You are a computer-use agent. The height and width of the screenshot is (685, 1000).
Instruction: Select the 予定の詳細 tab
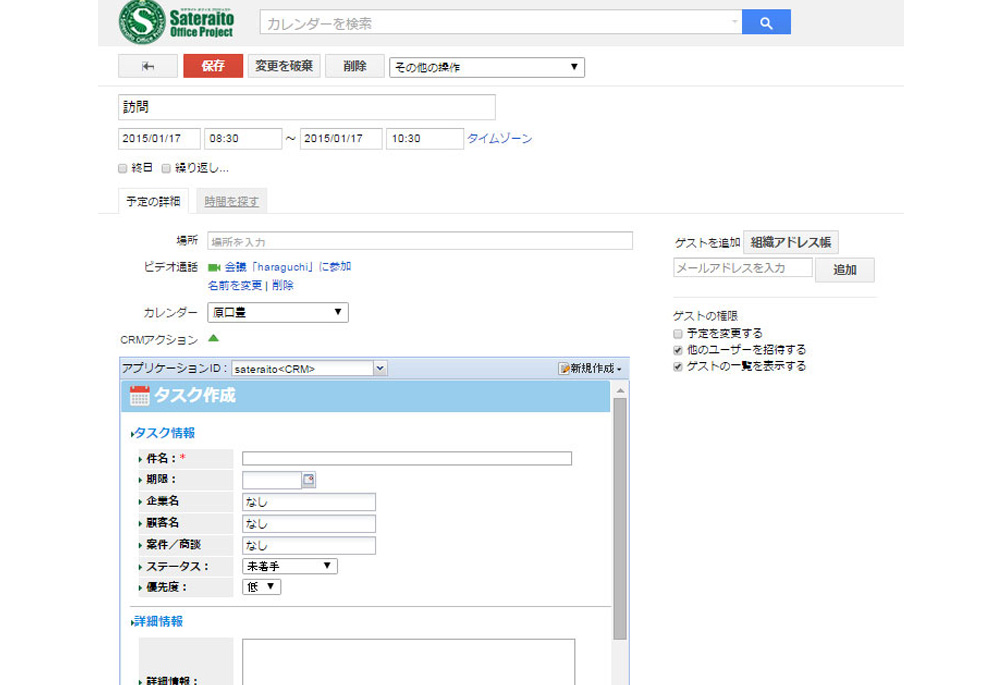click(x=152, y=201)
